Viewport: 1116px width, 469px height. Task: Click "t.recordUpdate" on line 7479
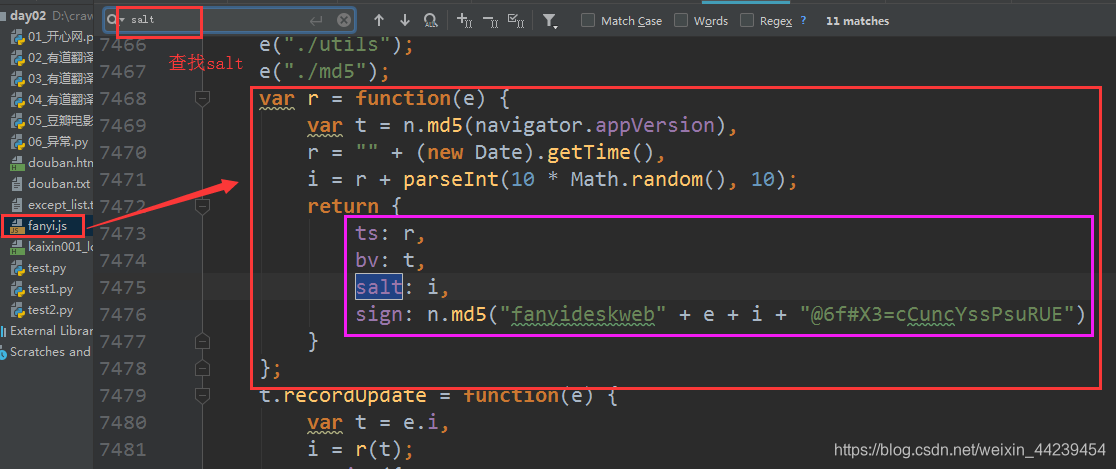[343, 396]
